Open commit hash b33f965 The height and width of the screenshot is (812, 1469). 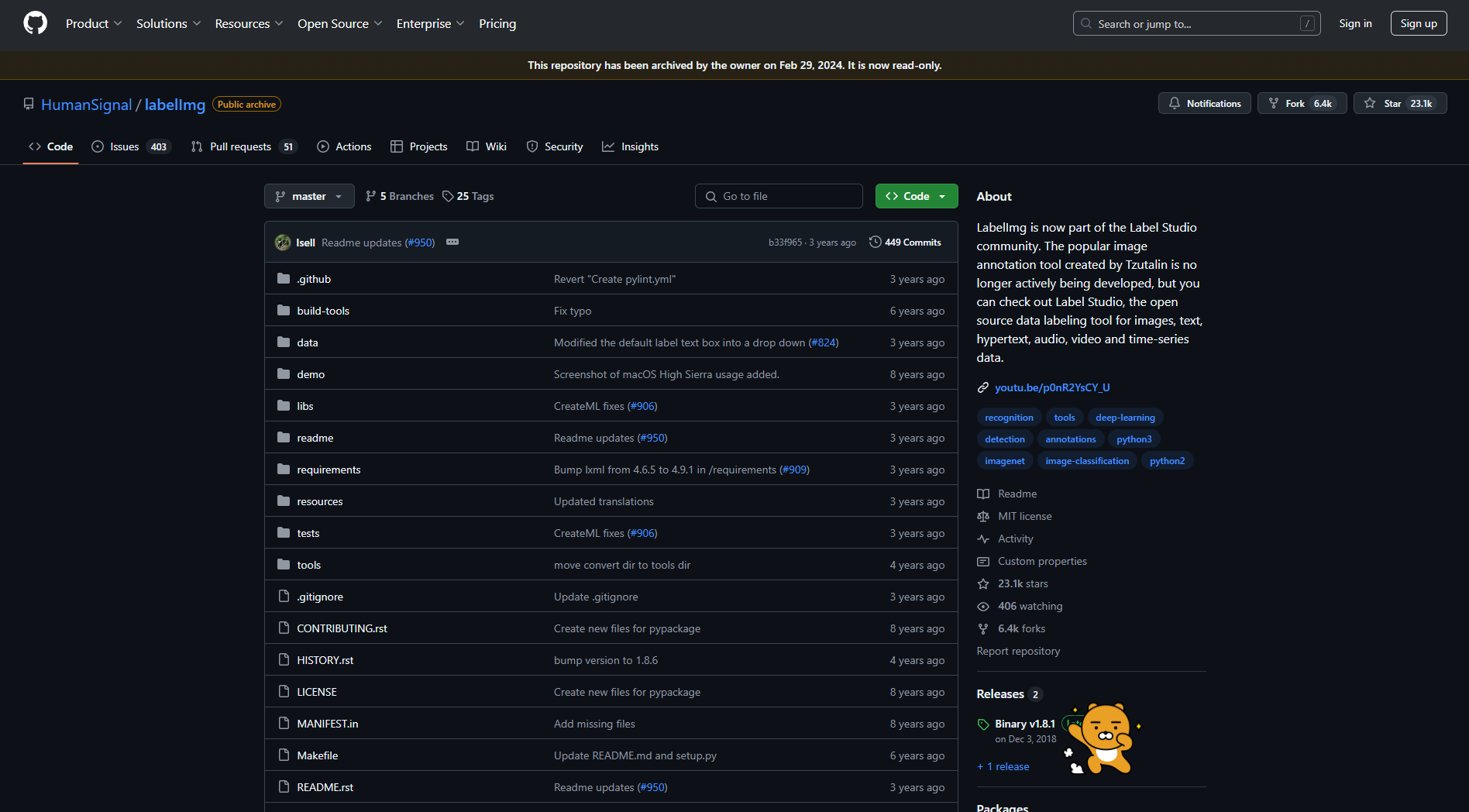pos(785,243)
